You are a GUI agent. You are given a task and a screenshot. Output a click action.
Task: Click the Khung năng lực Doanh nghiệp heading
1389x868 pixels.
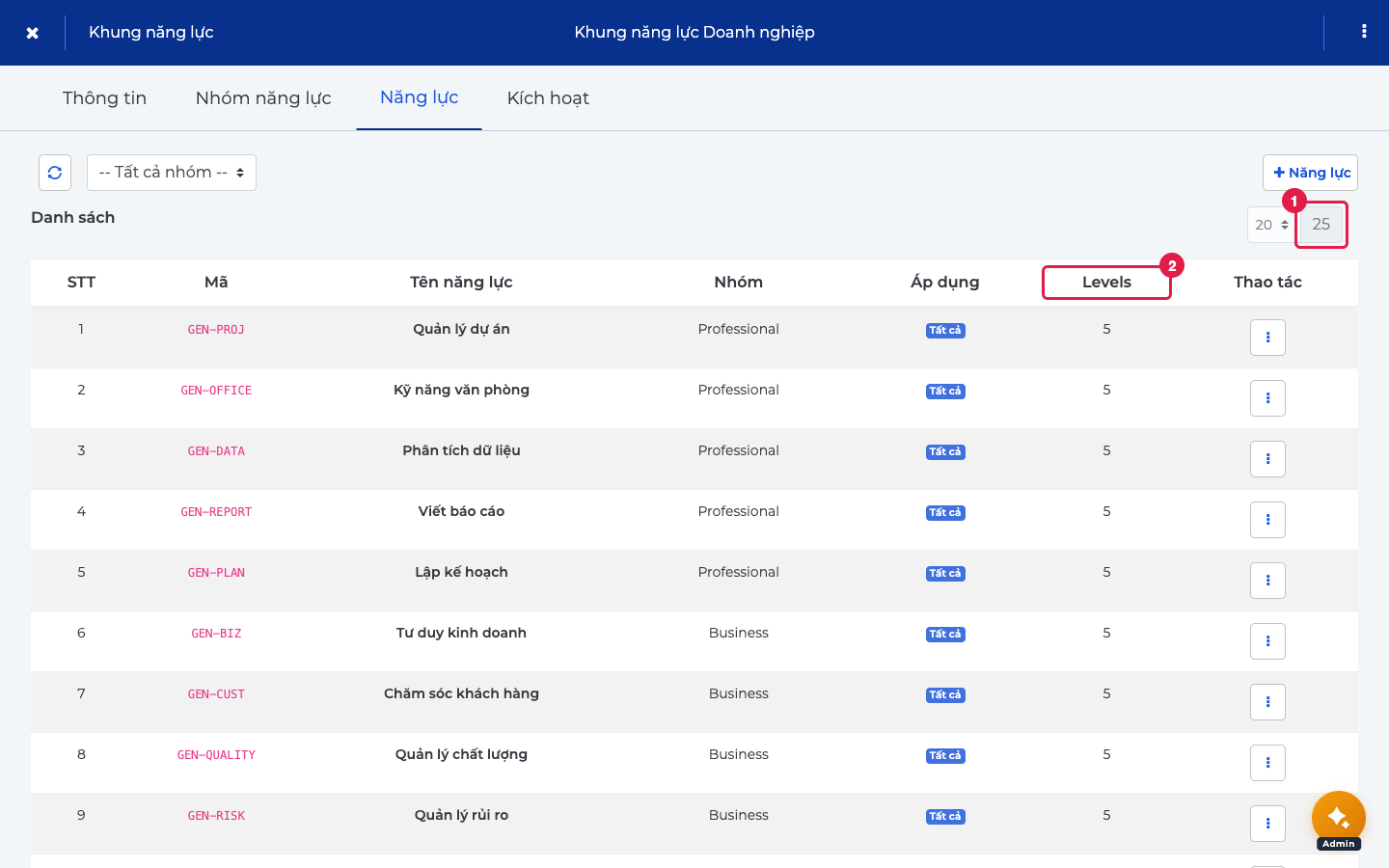694,32
